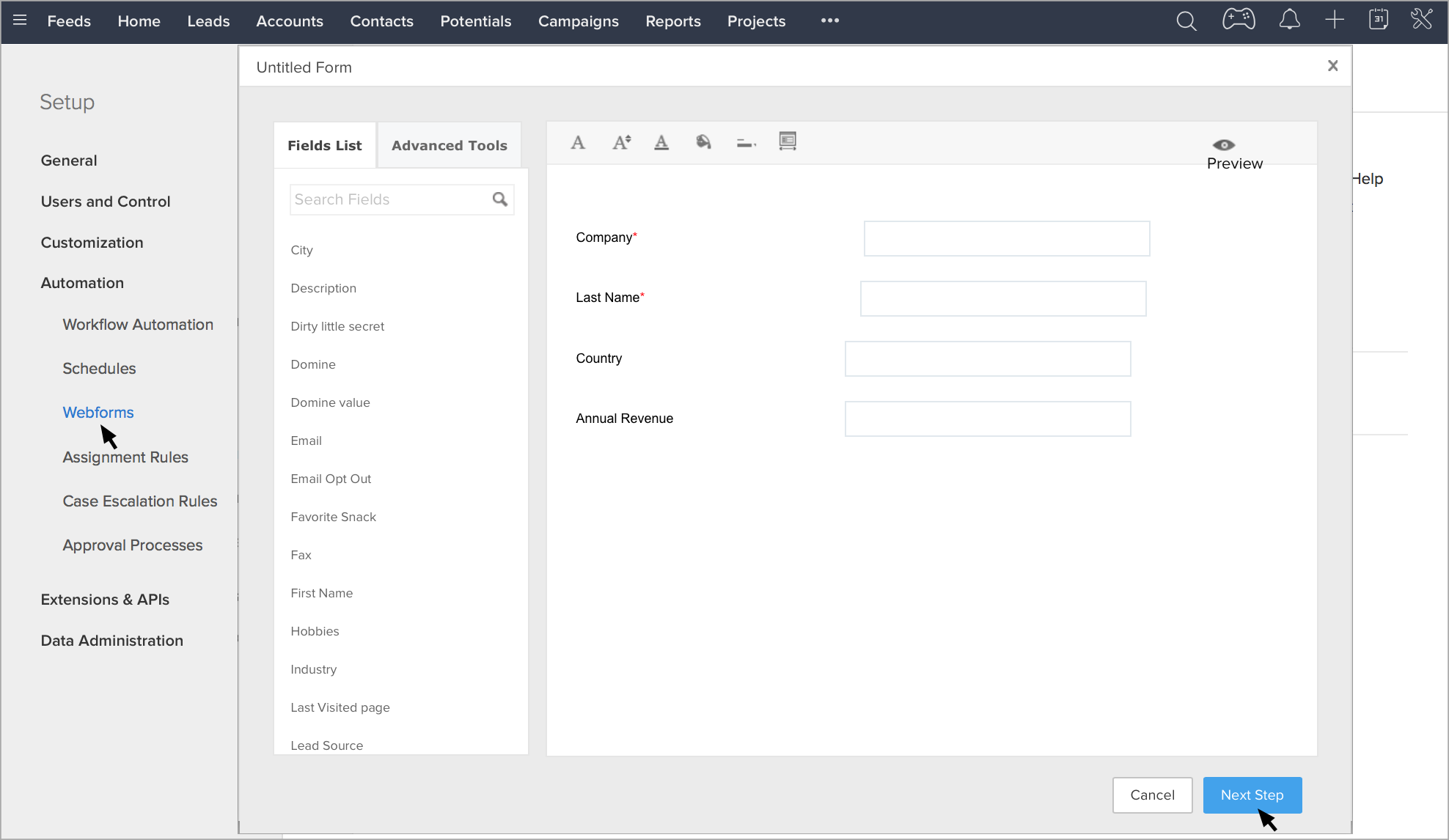This screenshot has width=1449, height=840.
Task: Expand the three-dots more modules menu
Action: click(x=829, y=21)
